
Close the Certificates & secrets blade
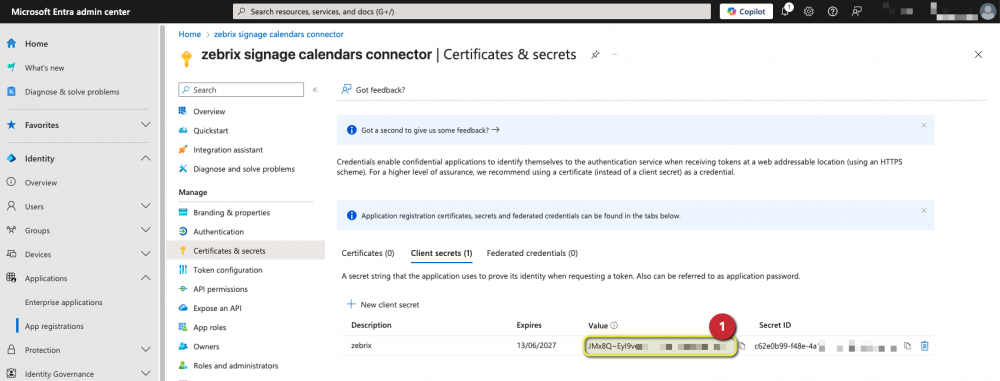tap(978, 55)
